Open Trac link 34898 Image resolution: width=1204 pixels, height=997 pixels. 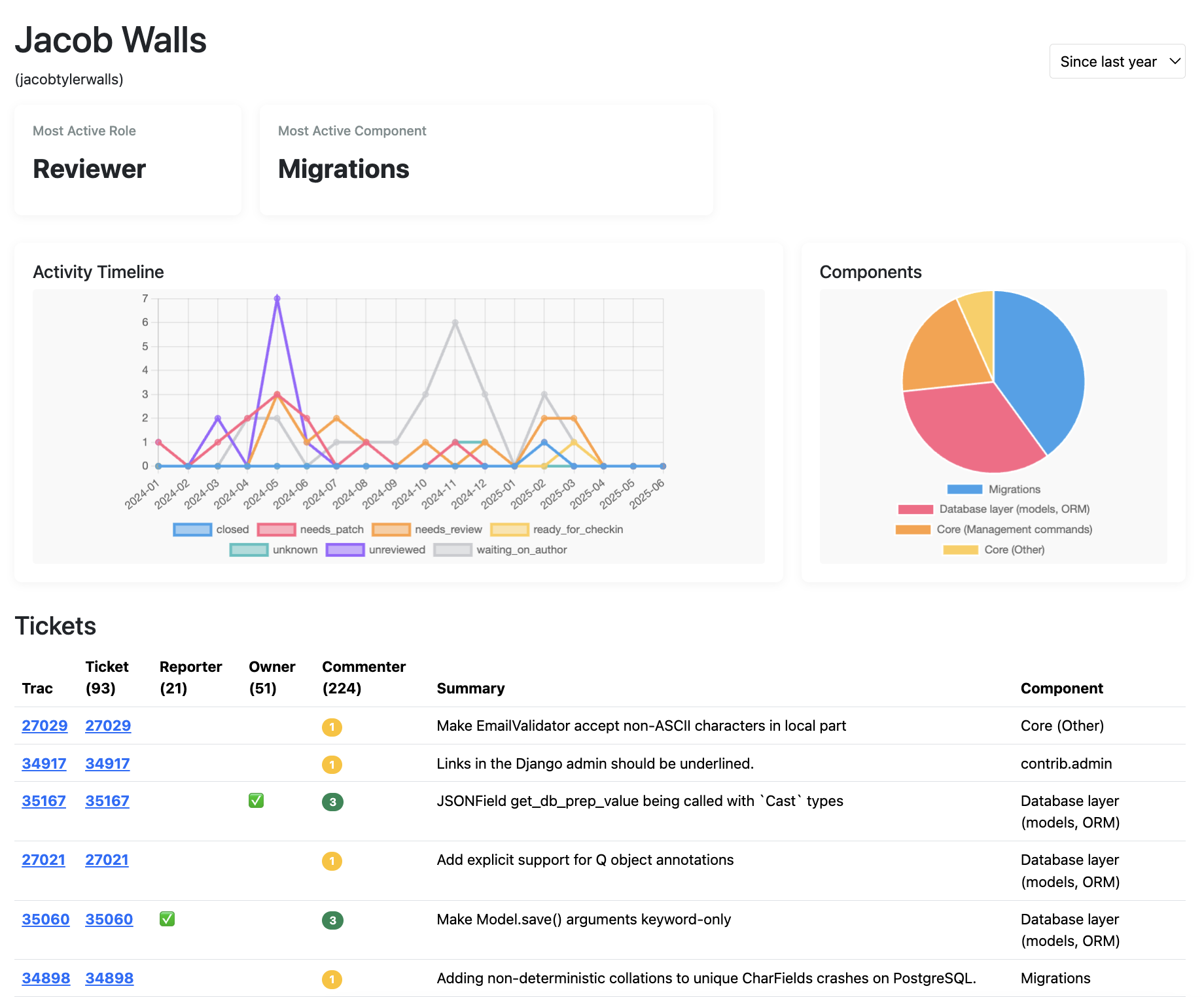pyautogui.click(x=46, y=978)
